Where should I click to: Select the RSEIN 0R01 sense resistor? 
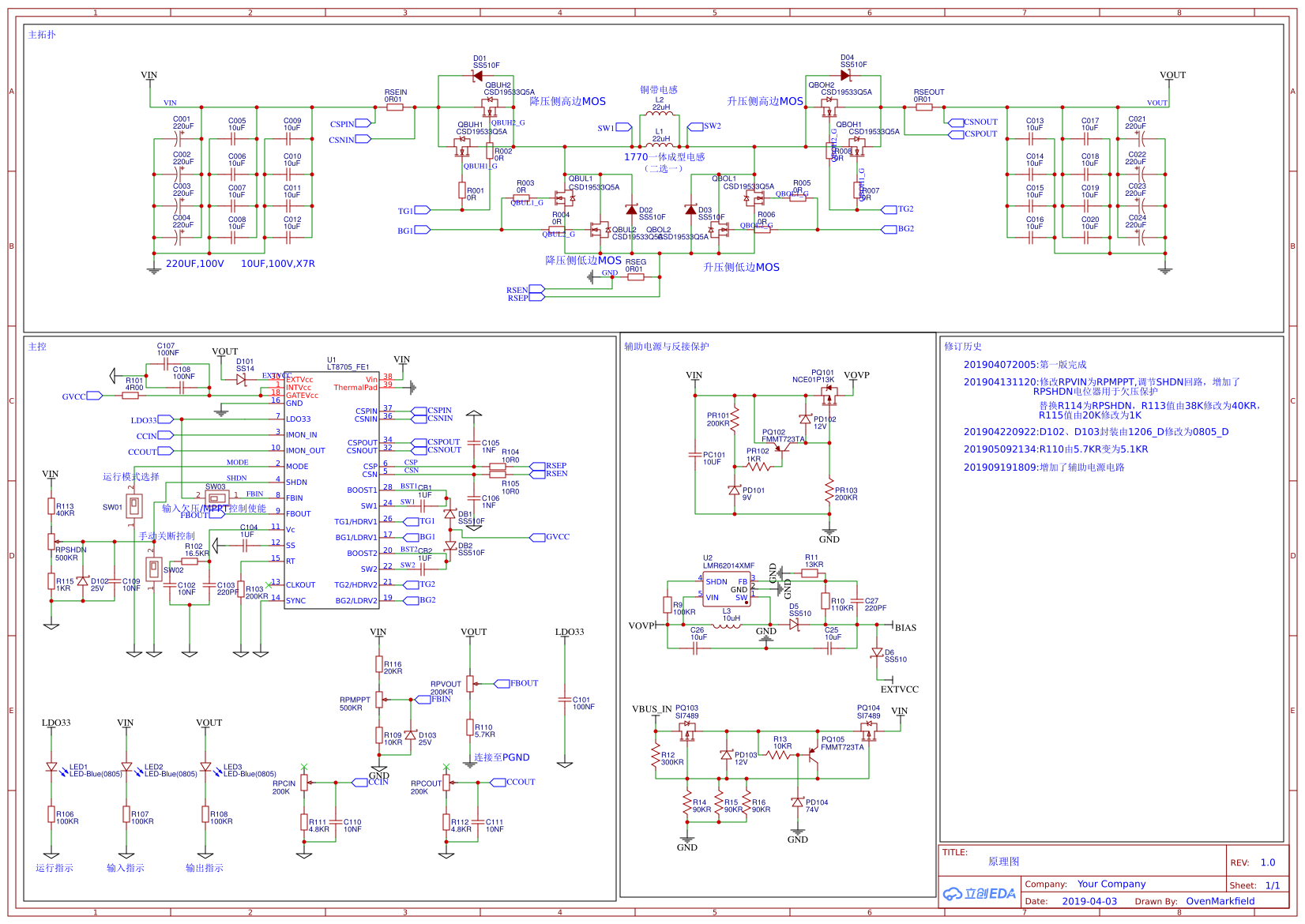[x=395, y=107]
